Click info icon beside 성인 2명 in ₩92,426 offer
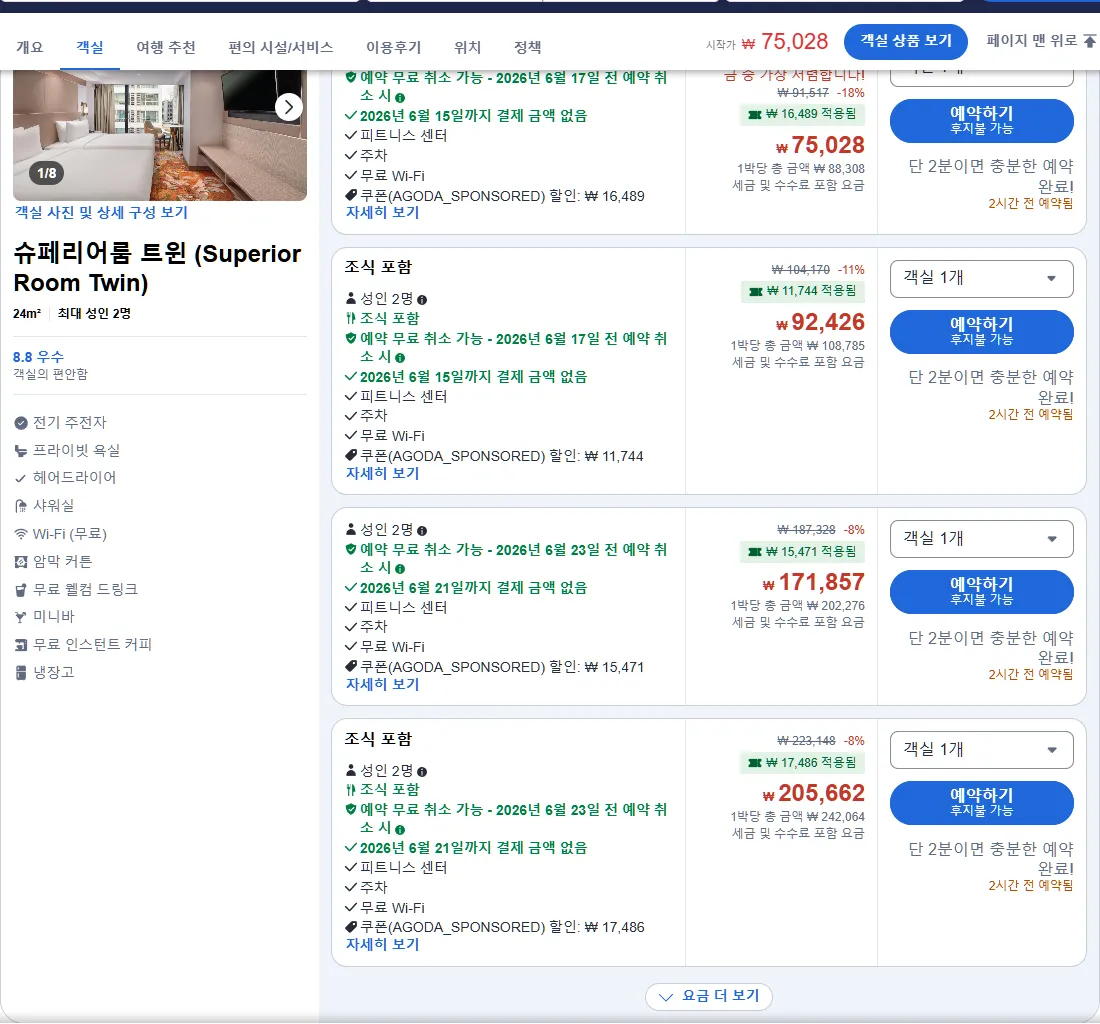This screenshot has height=1024, width=1100. click(x=422, y=299)
